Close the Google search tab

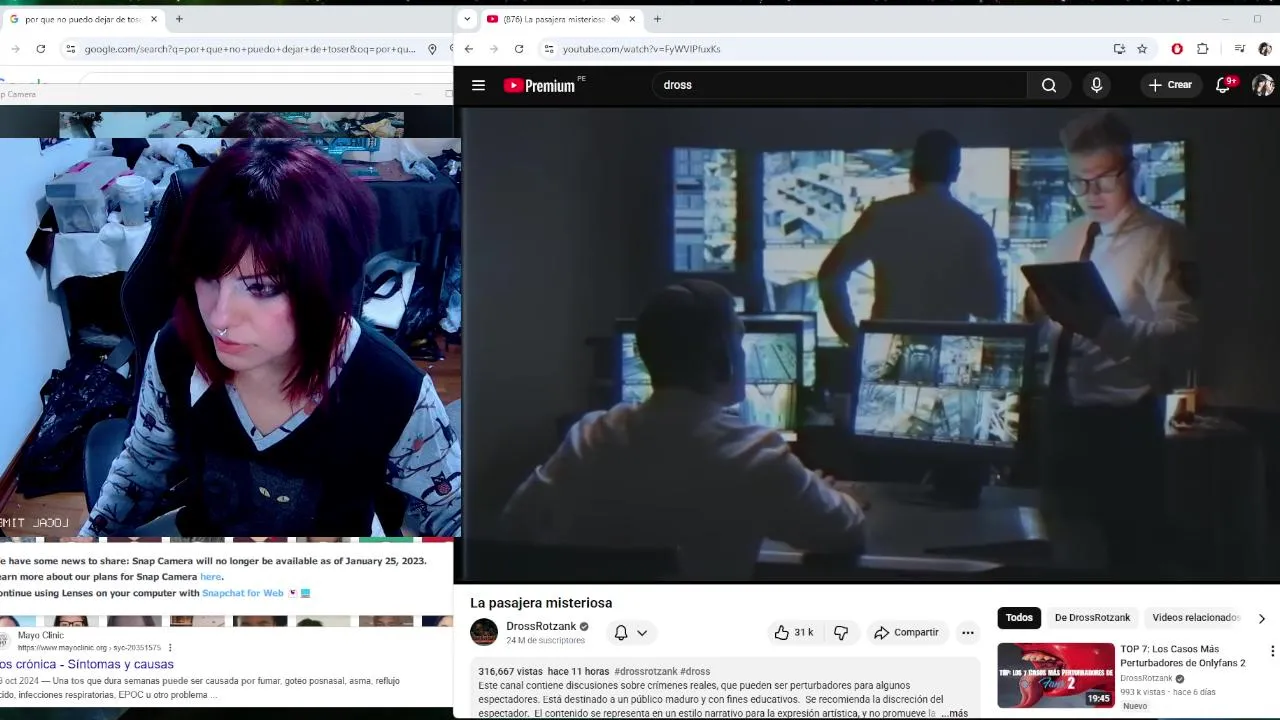coord(154,19)
